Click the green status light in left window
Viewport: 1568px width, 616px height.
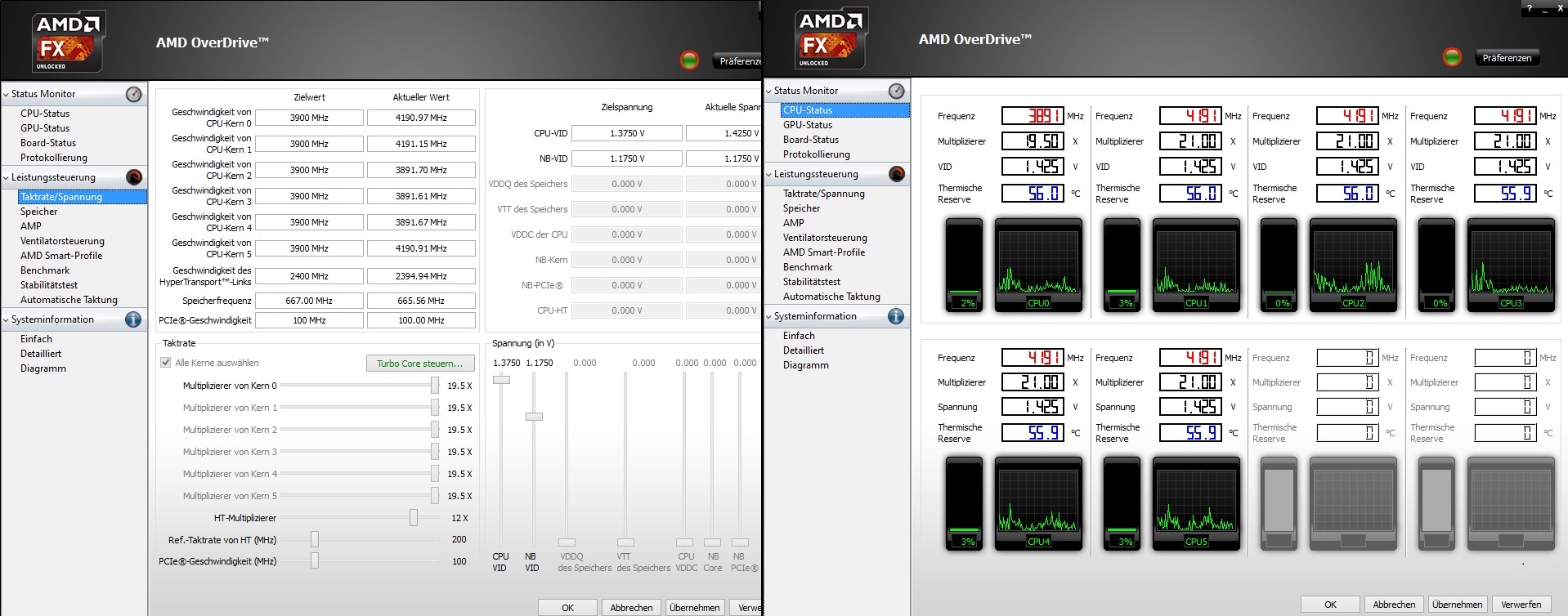point(690,60)
